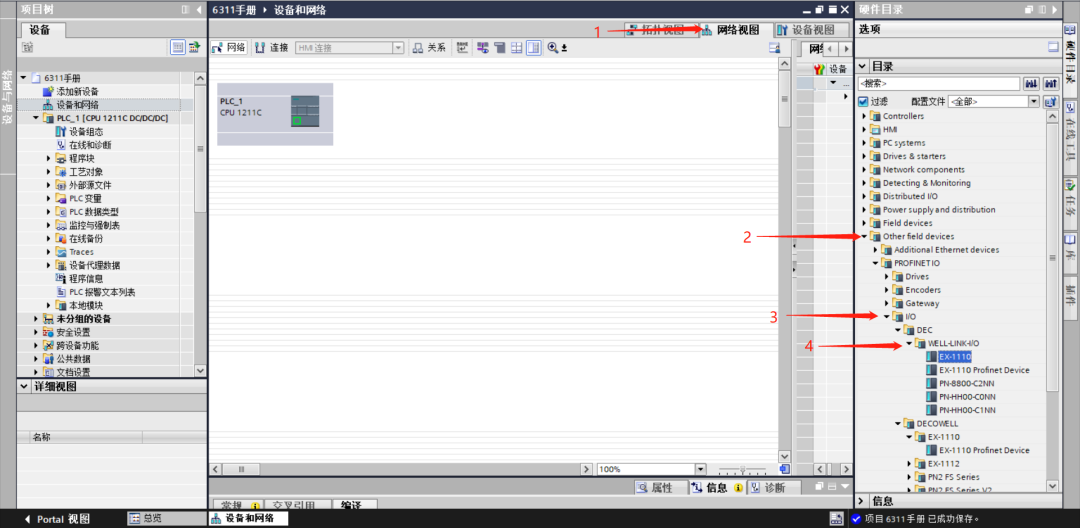This screenshot has width=1080, height=528.
Task: Switch to the 设备视图 tab
Action: coord(810,30)
